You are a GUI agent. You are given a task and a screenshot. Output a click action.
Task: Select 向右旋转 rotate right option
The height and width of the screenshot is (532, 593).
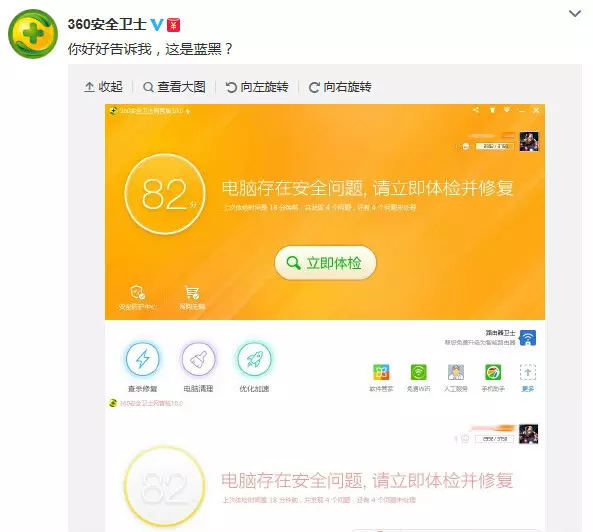click(x=340, y=87)
